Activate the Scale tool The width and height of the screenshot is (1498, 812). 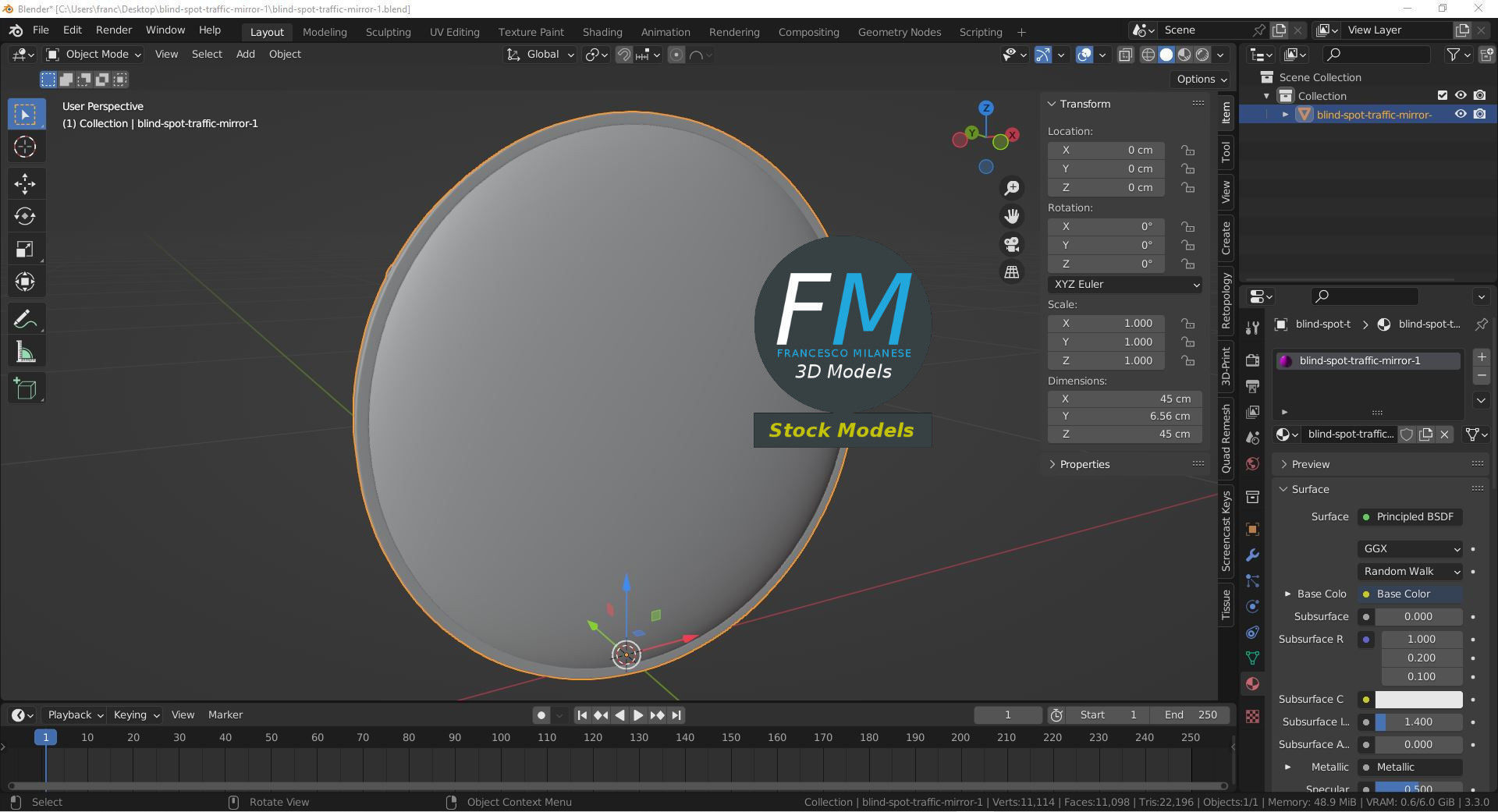pyautogui.click(x=25, y=249)
